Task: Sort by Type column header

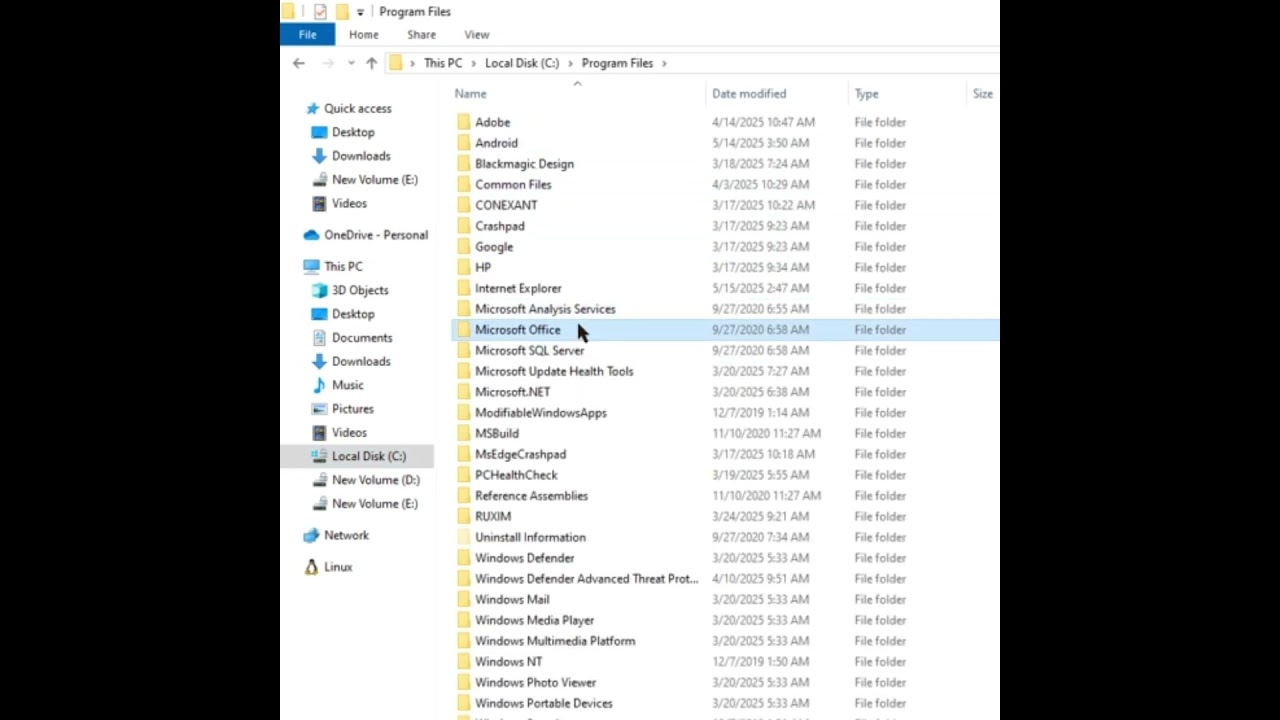Action: click(866, 94)
